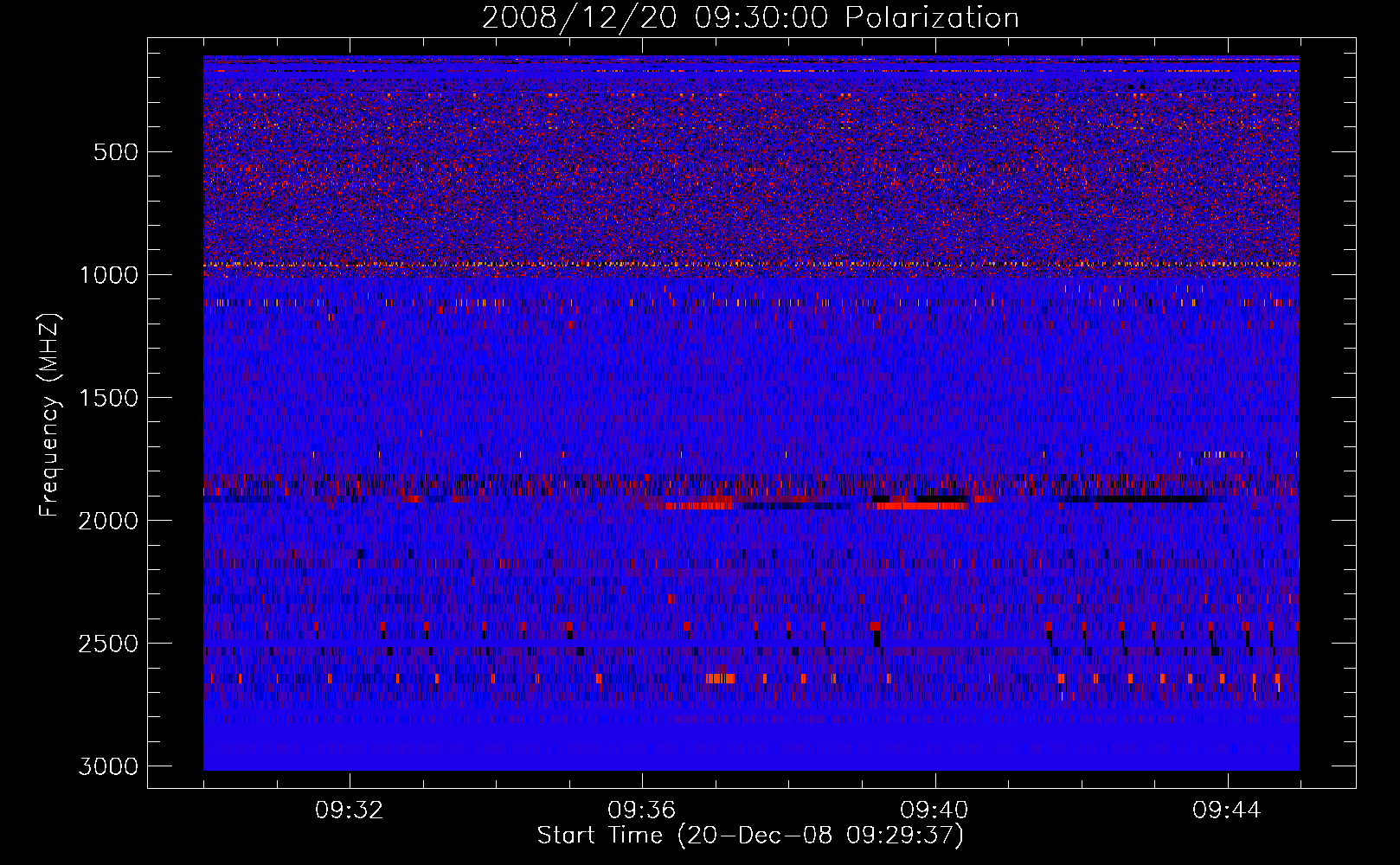The height and width of the screenshot is (865, 1400).
Task: Click the plot title '2008/12/20 09:30:00 Polarization'
Action: (750, 18)
